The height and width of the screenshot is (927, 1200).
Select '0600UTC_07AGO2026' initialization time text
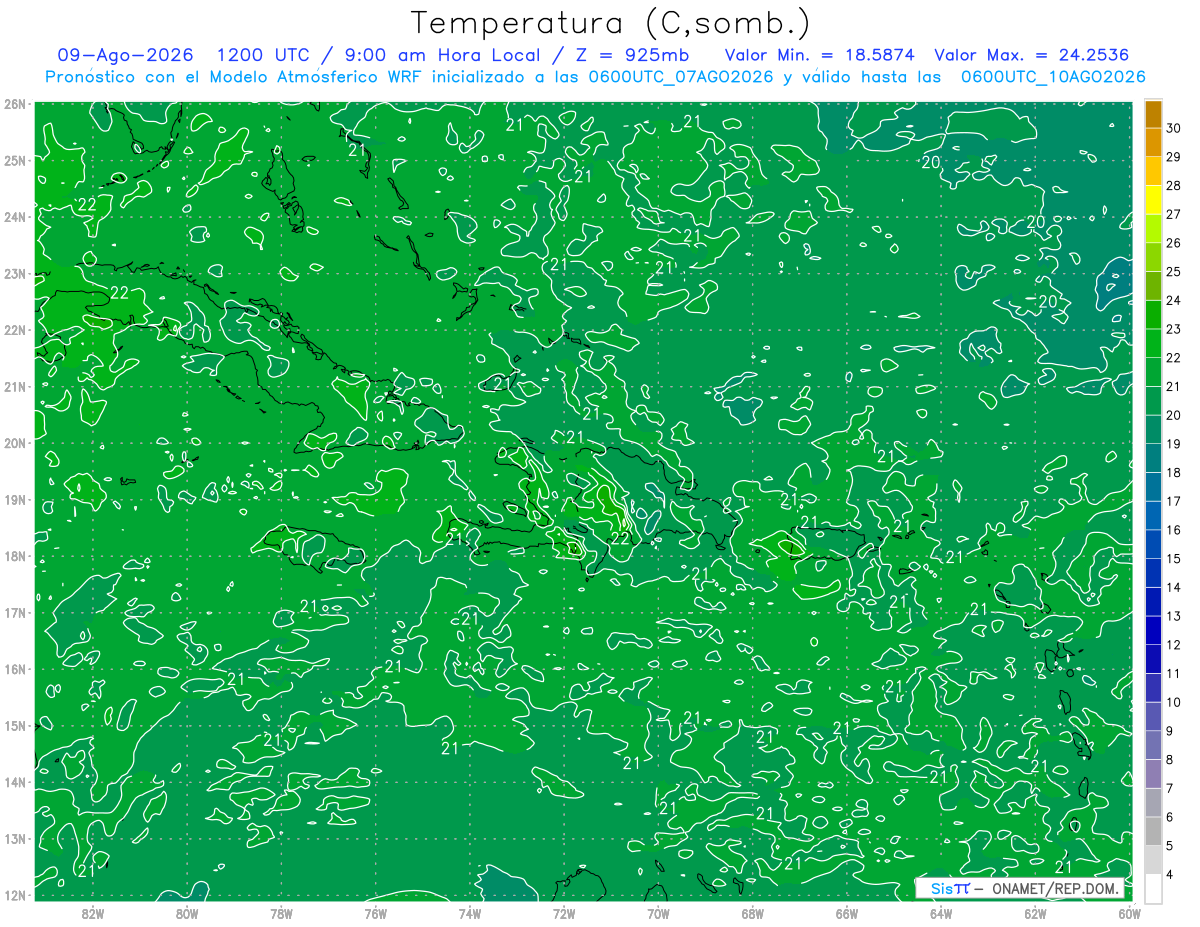tap(680, 77)
